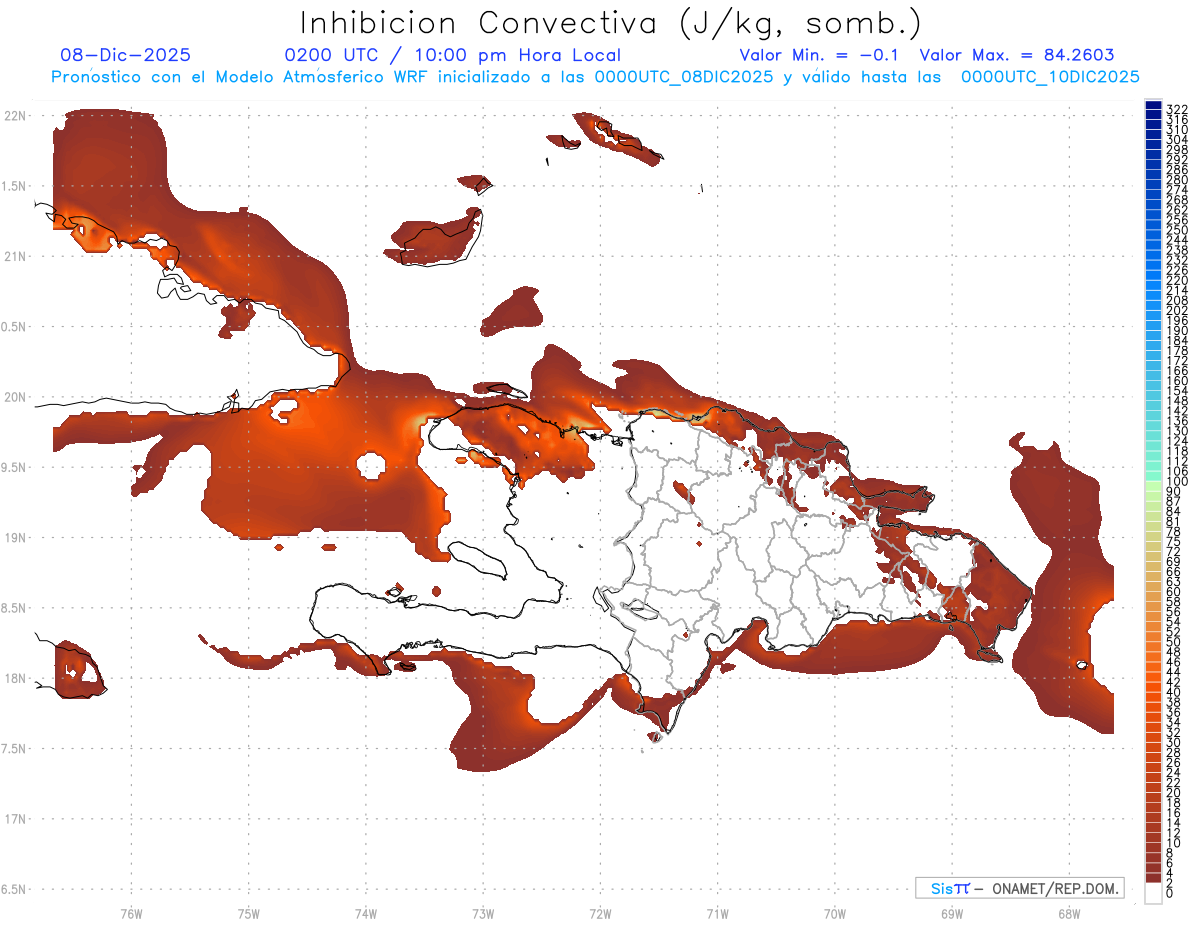Click the 'Valor Max. = 84.2603' text

[x=1017, y=55]
